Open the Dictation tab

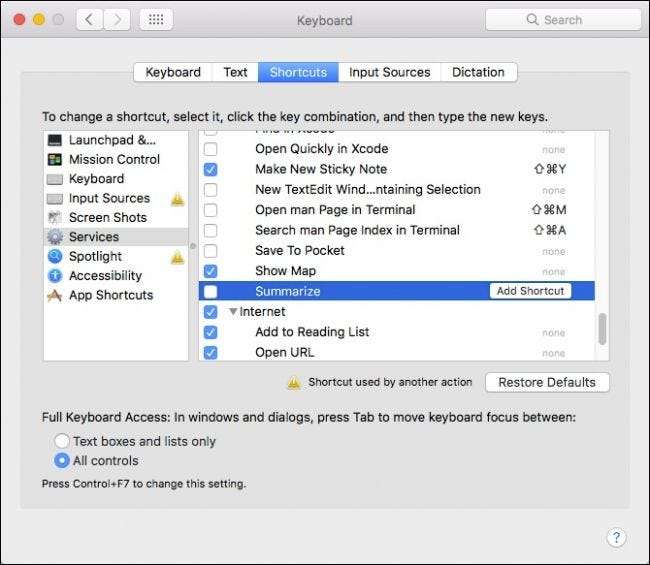coord(478,72)
